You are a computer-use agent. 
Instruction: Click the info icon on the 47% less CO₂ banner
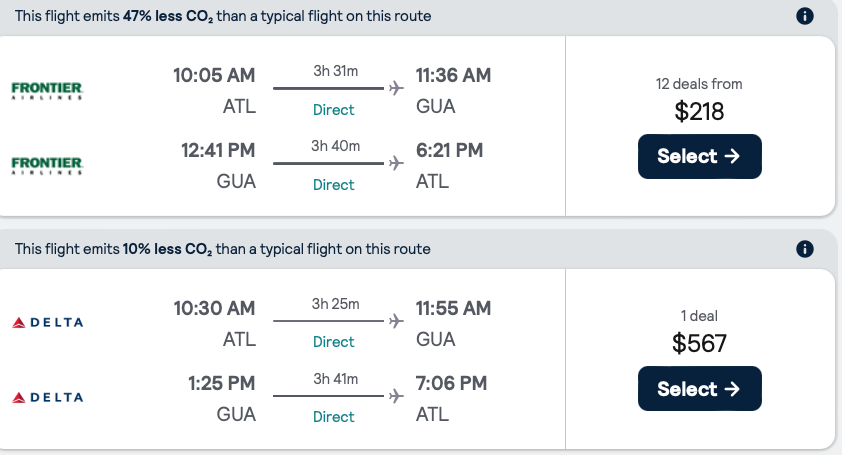tap(805, 16)
